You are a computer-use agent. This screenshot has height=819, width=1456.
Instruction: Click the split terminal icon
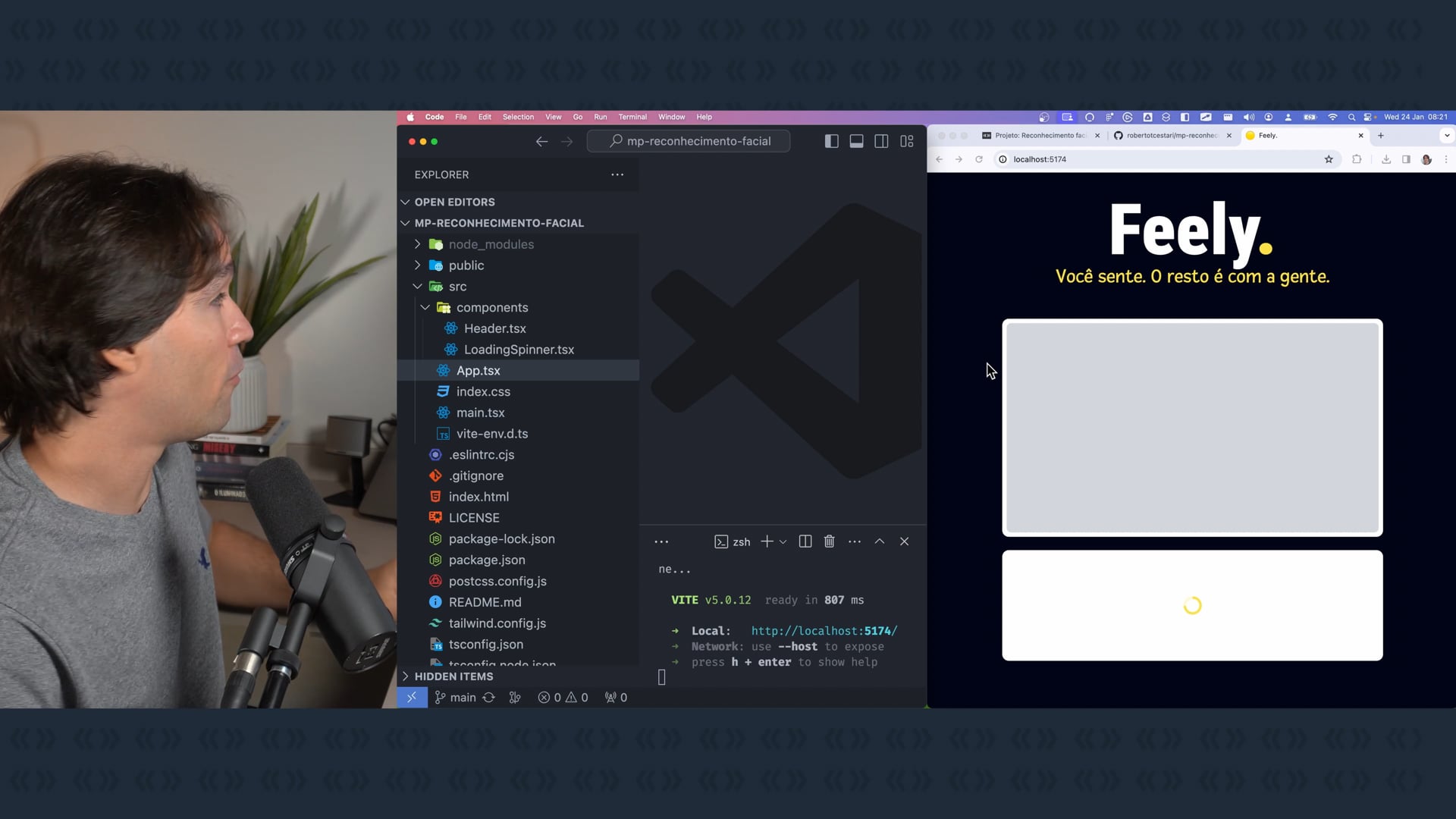[x=805, y=541]
